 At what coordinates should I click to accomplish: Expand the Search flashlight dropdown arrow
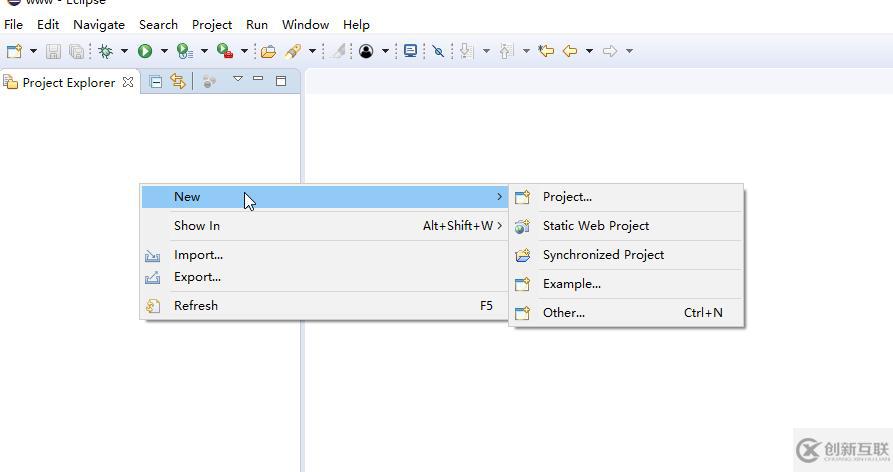pyautogui.click(x=312, y=51)
